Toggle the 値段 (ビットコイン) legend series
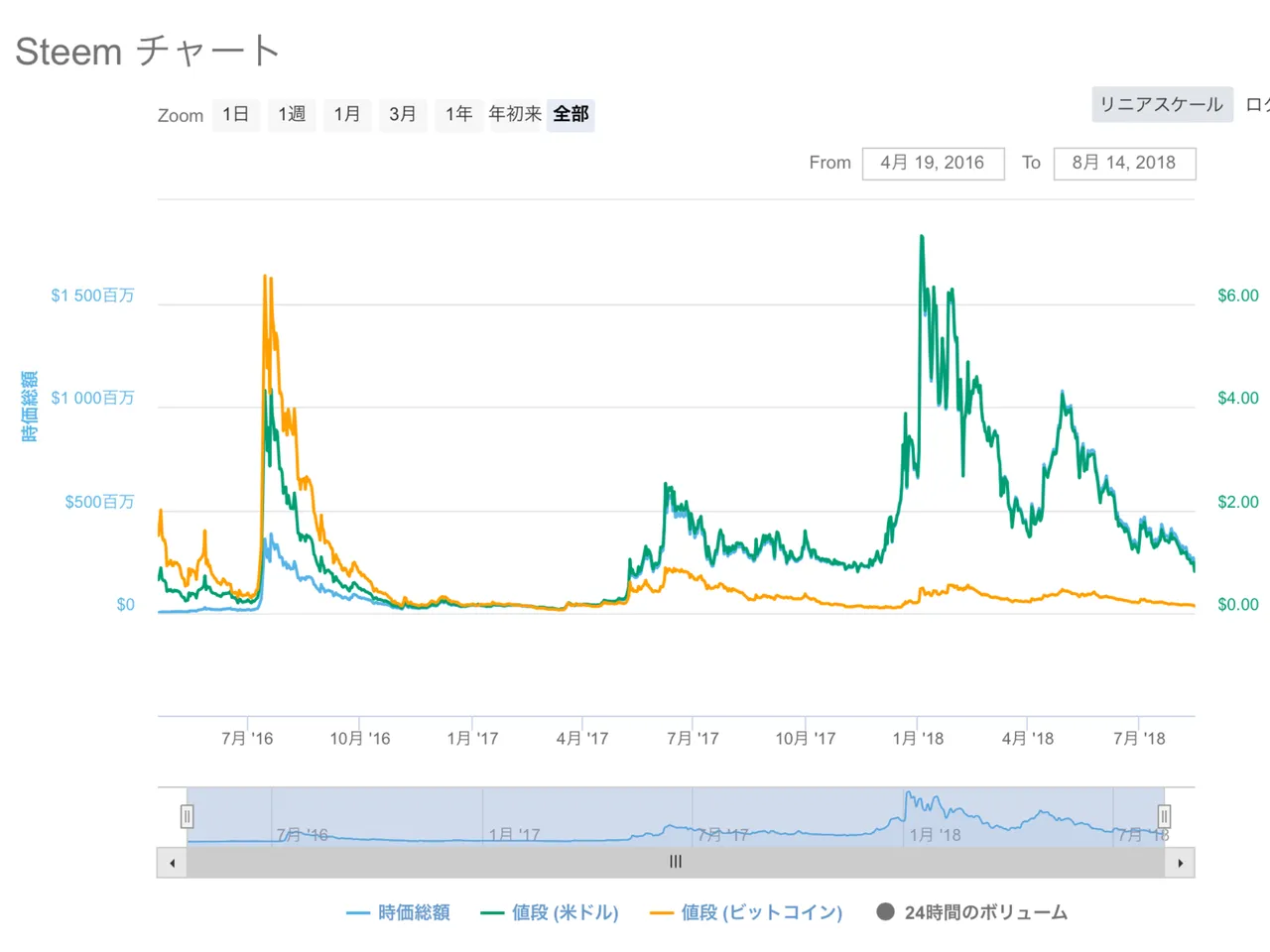 (x=746, y=912)
